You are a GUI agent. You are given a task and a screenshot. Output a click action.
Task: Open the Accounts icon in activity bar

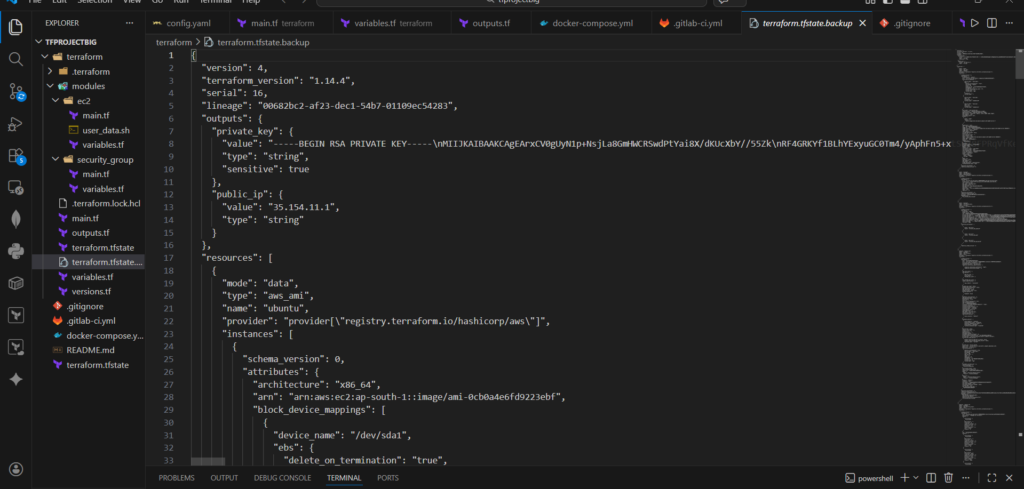(16, 468)
